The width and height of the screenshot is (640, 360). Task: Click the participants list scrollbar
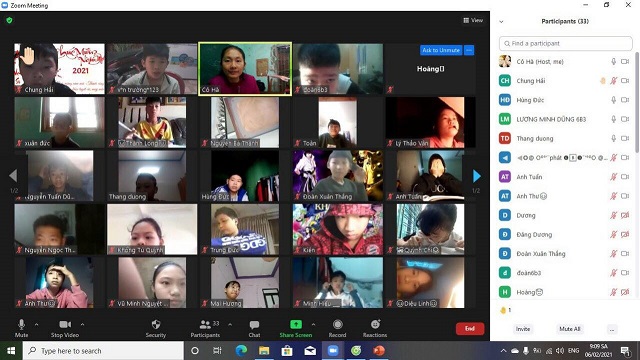636,103
